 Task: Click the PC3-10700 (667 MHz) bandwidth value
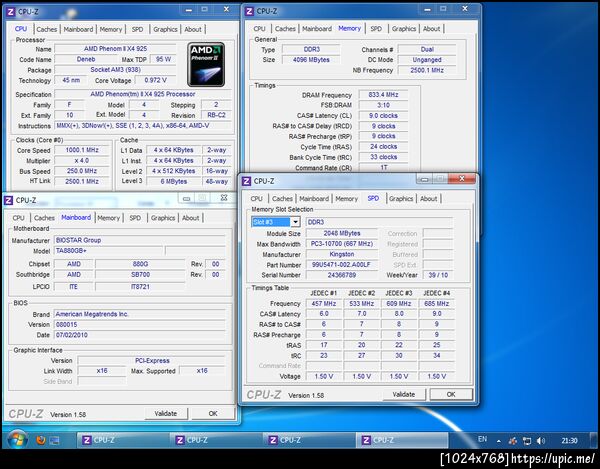(342, 244)
